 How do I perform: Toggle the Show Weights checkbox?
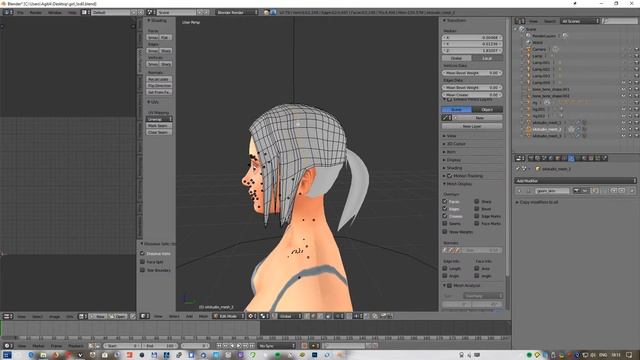pos(445,232)
